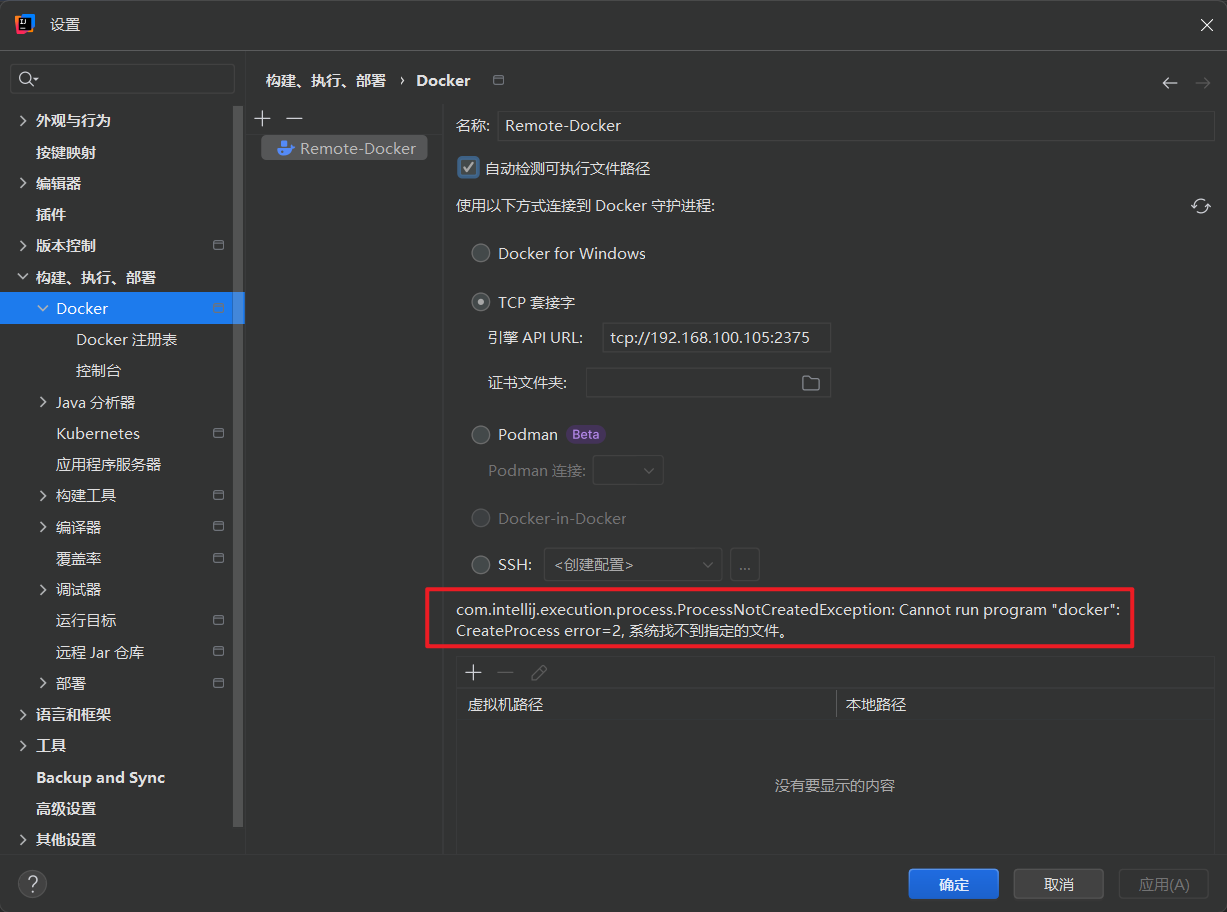Select Docker-in-Docker radio option

click(481, 518)
